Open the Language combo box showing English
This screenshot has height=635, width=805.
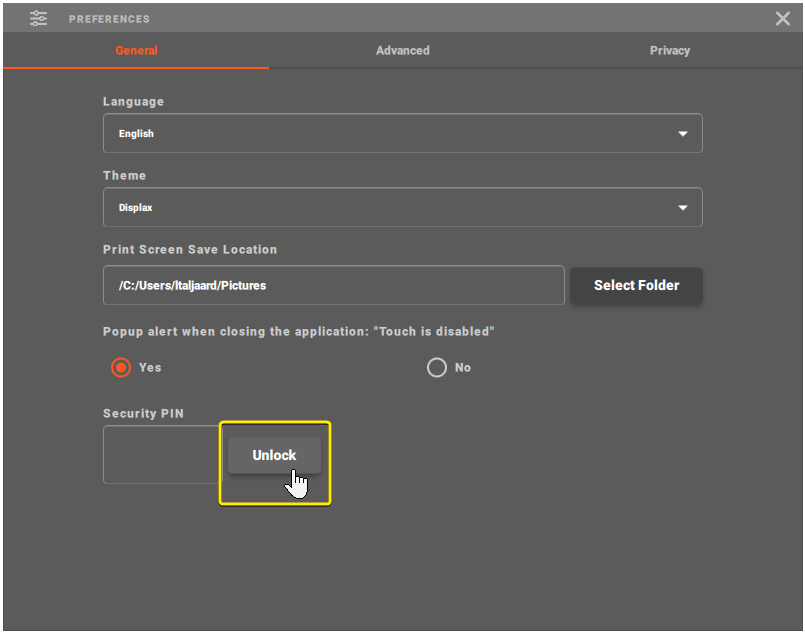[x=390, y=133]
